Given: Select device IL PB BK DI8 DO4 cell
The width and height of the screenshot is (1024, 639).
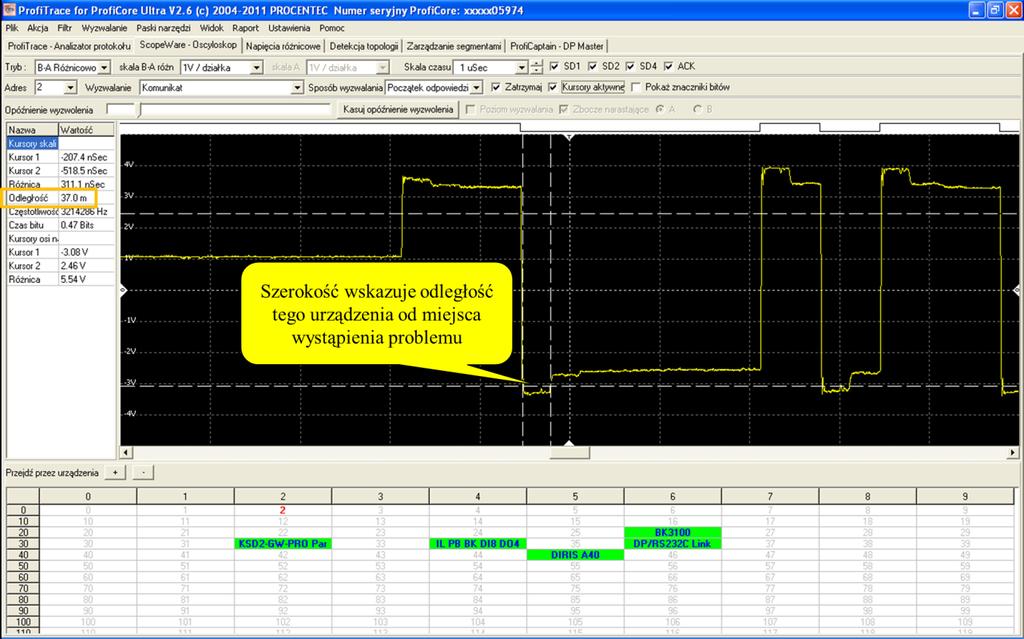Looking at the screenshot, I should click(x=478, y=544).
